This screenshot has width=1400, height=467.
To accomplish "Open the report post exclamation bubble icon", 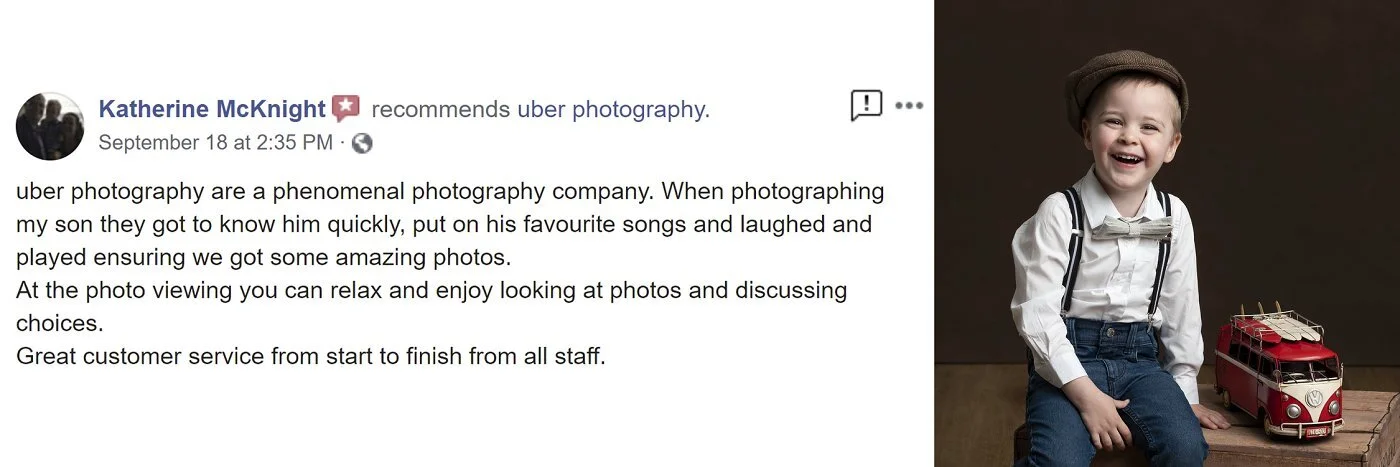I will point(866,104).
